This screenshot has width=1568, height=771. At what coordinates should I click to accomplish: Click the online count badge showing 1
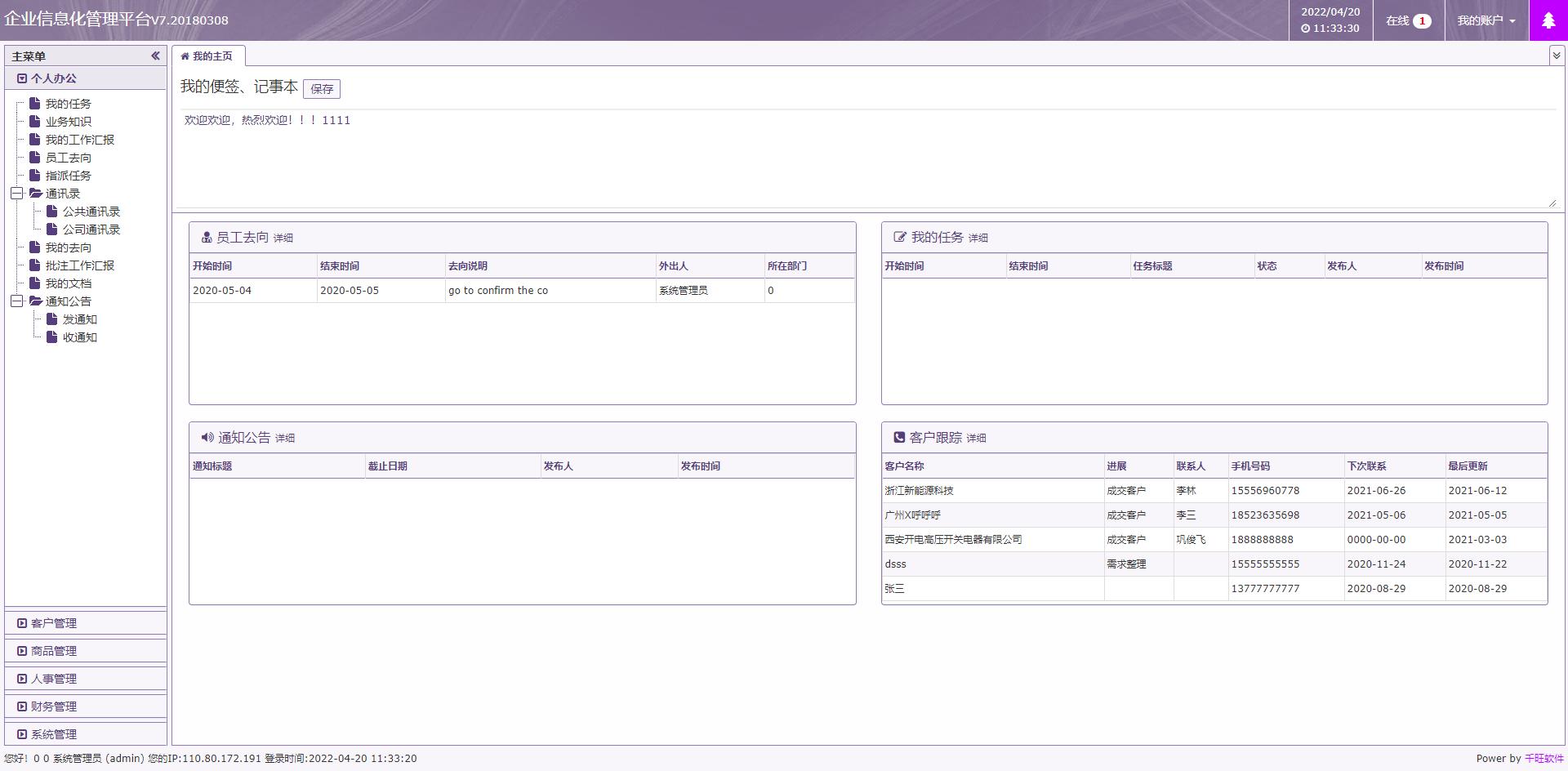point(1422,20)
